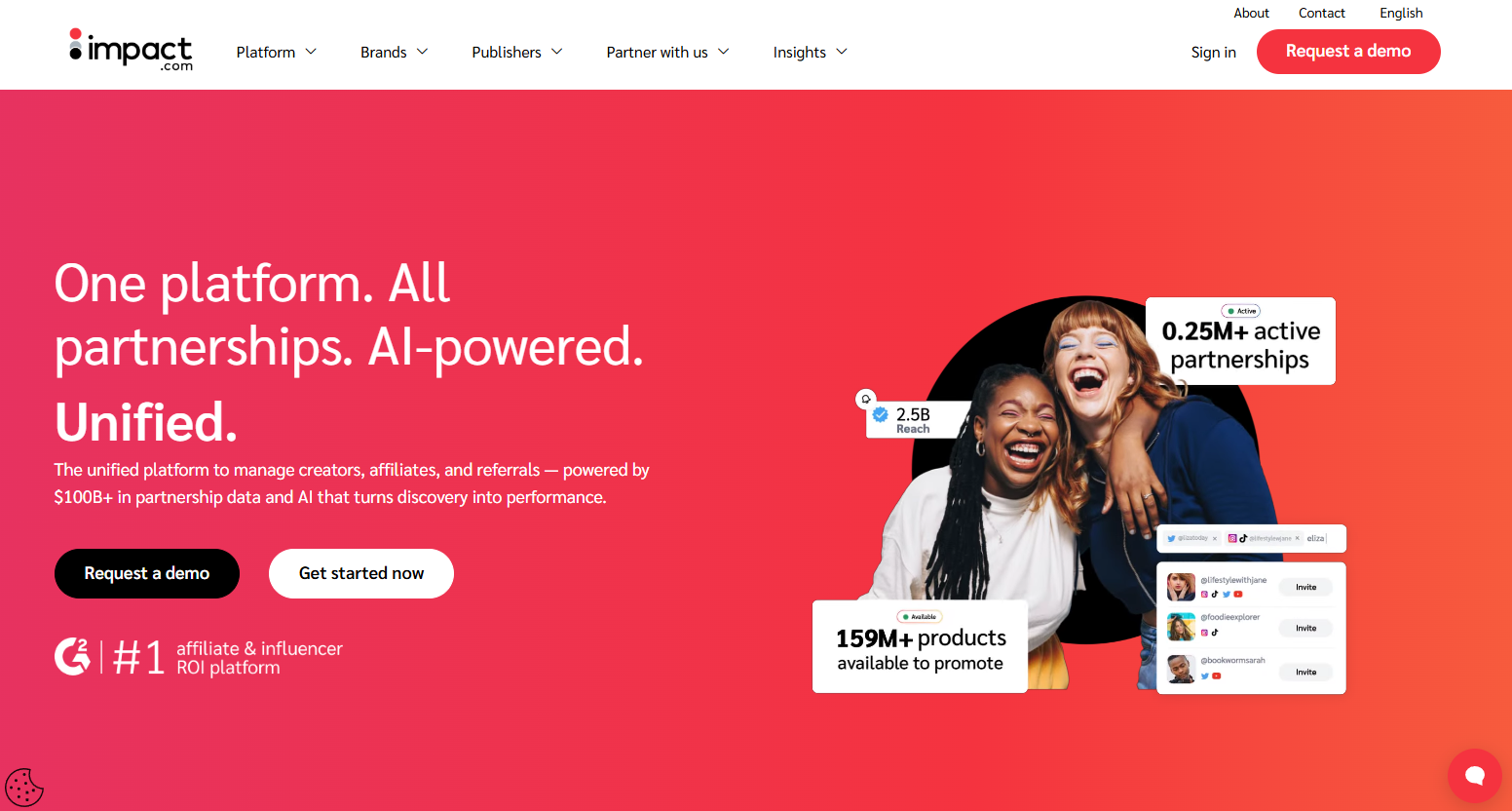1512x811 pixels.
Task: Open the Contact link
Action: coord(1322,13)
